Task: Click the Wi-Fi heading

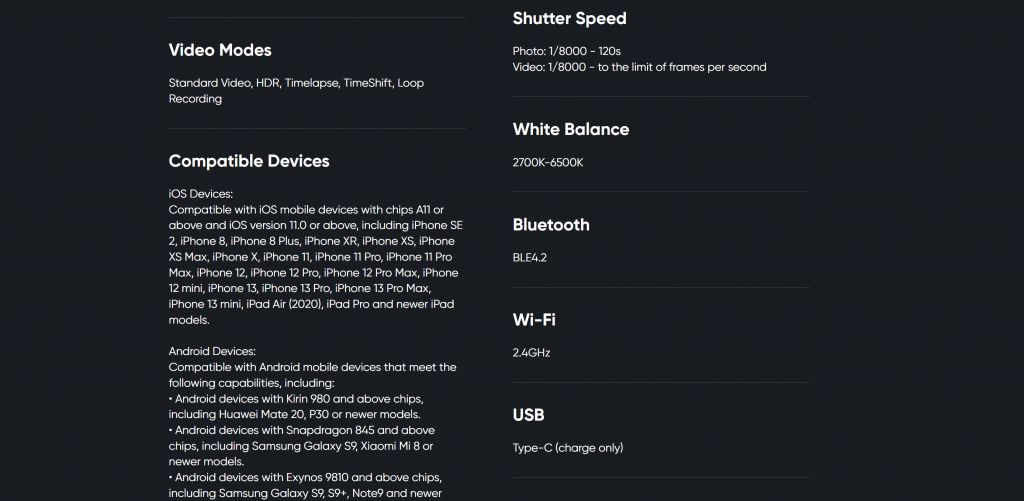Action: [x=534, y=320]
